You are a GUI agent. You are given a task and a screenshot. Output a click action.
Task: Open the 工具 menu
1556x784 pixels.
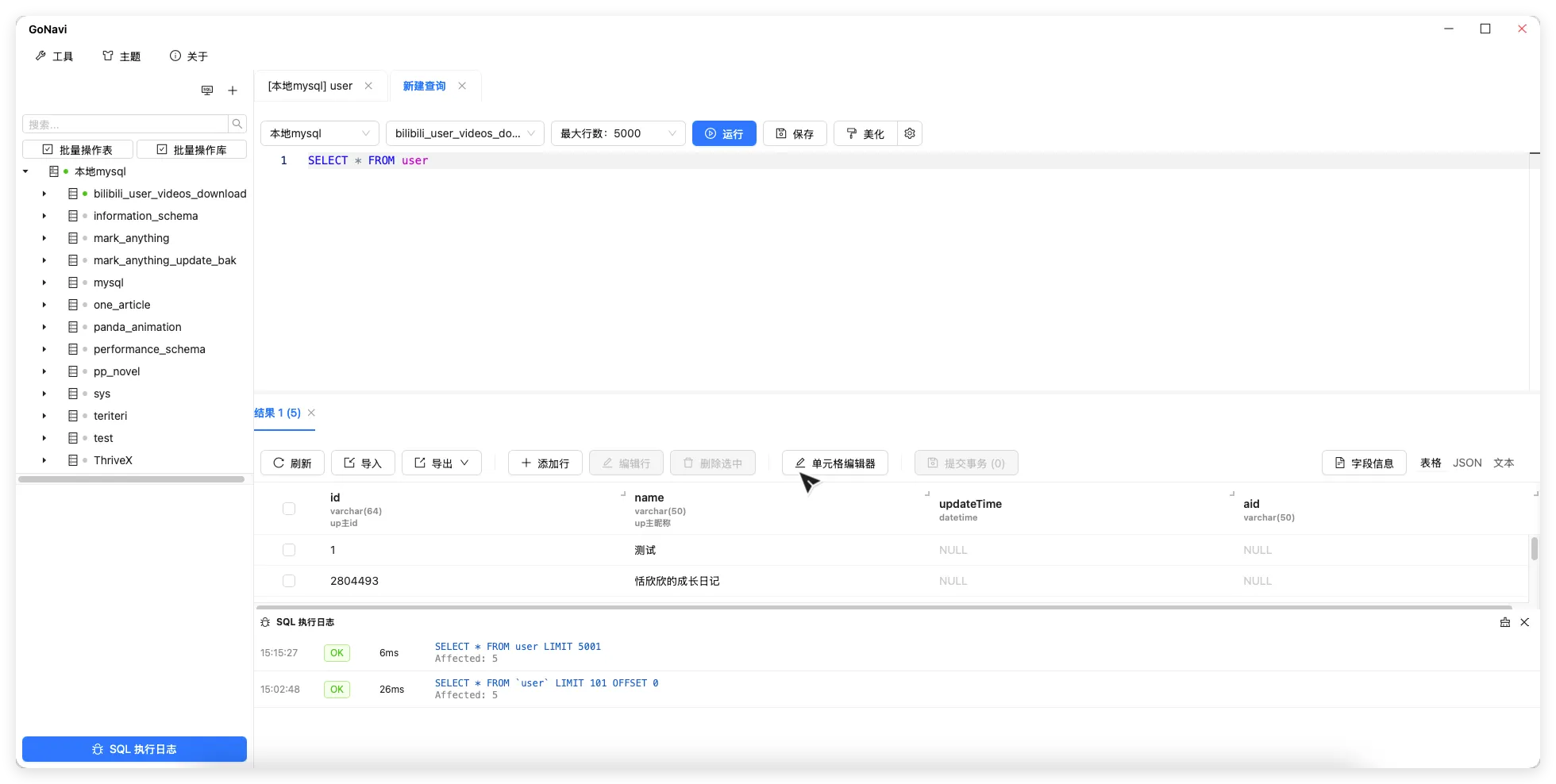pos(55,56)
